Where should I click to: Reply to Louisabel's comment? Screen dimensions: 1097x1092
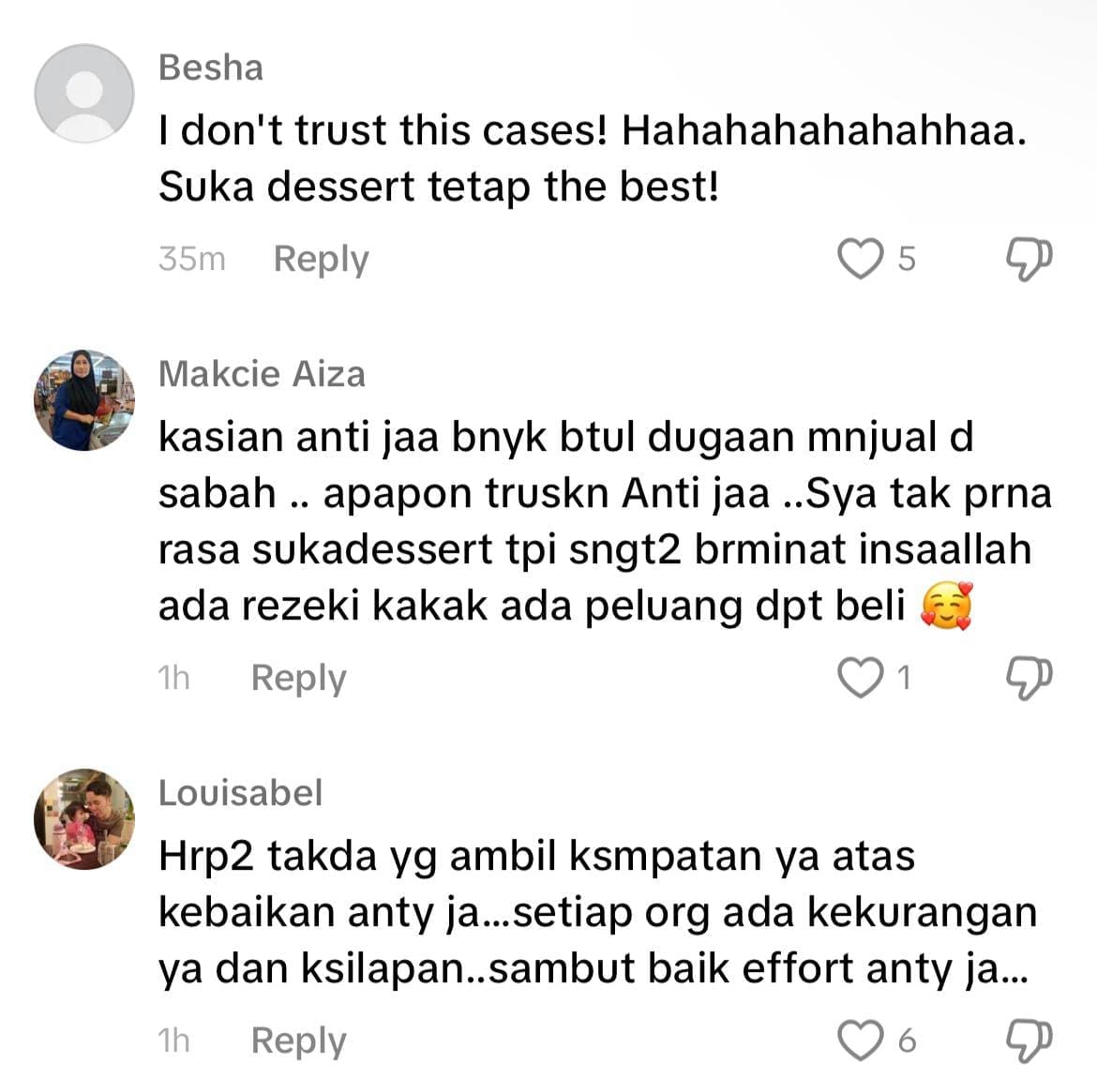[299, 1041]
